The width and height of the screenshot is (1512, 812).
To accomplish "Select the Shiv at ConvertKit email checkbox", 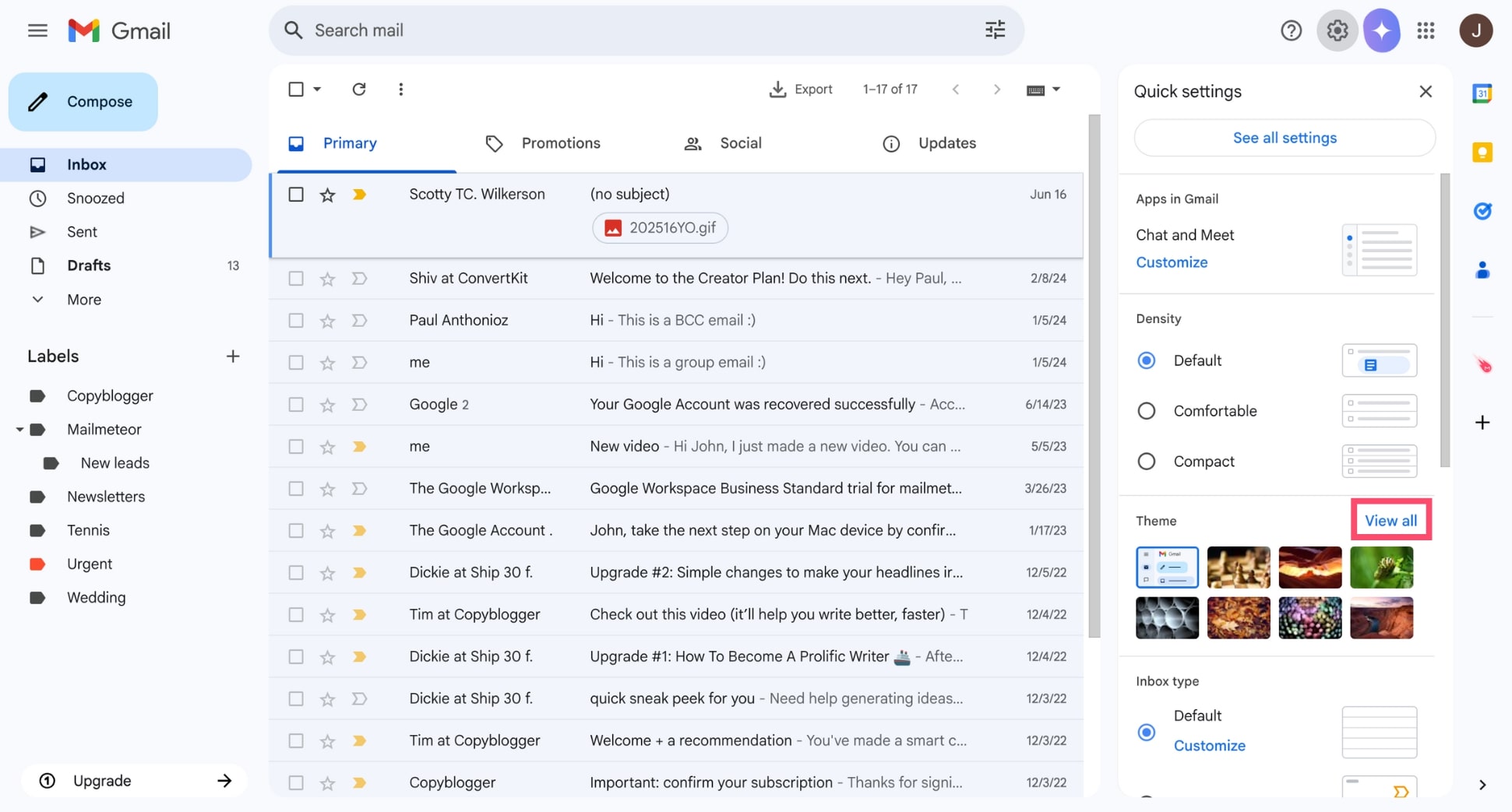I will [295, 279].
